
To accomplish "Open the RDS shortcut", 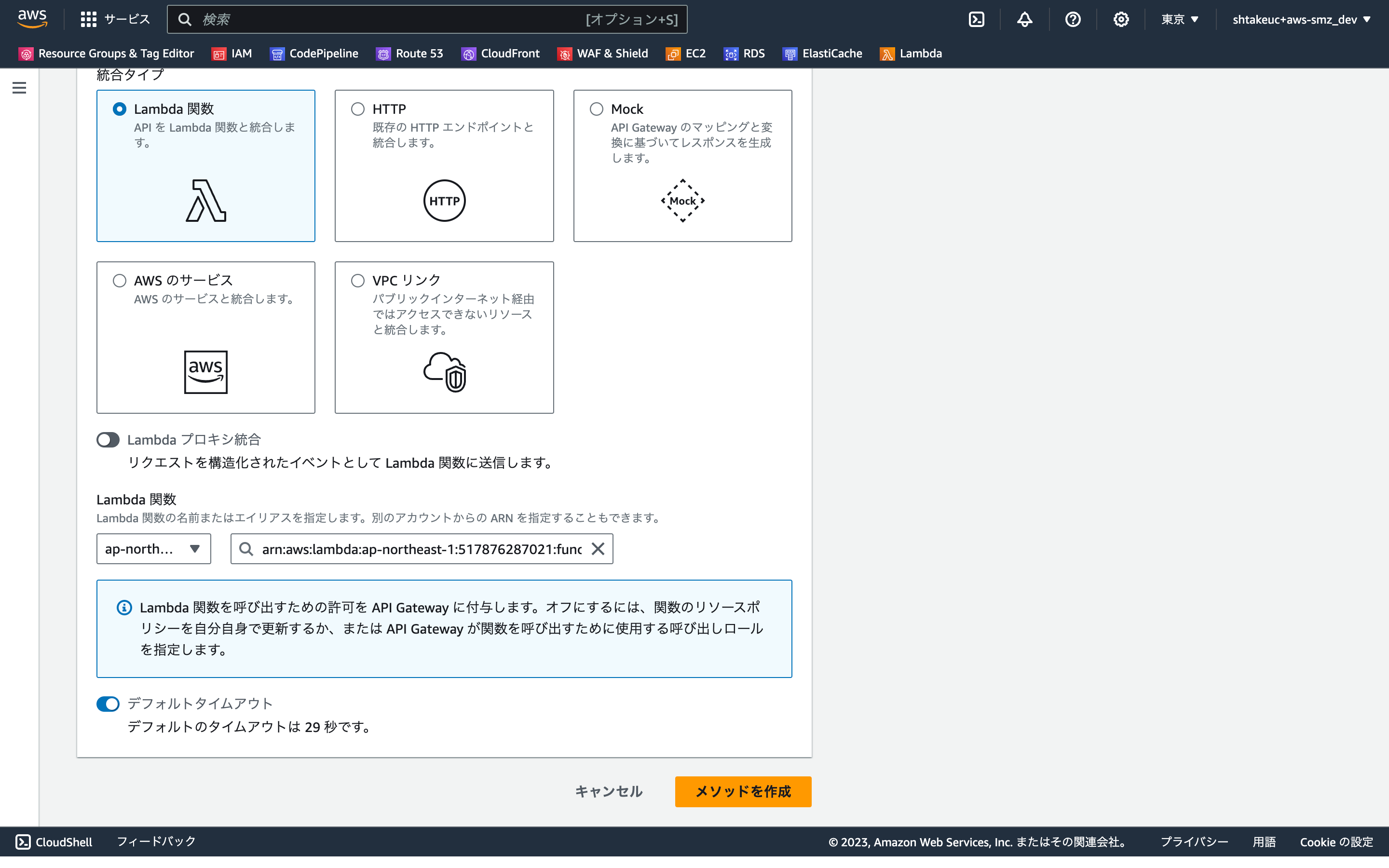I will tap(745, 54).
